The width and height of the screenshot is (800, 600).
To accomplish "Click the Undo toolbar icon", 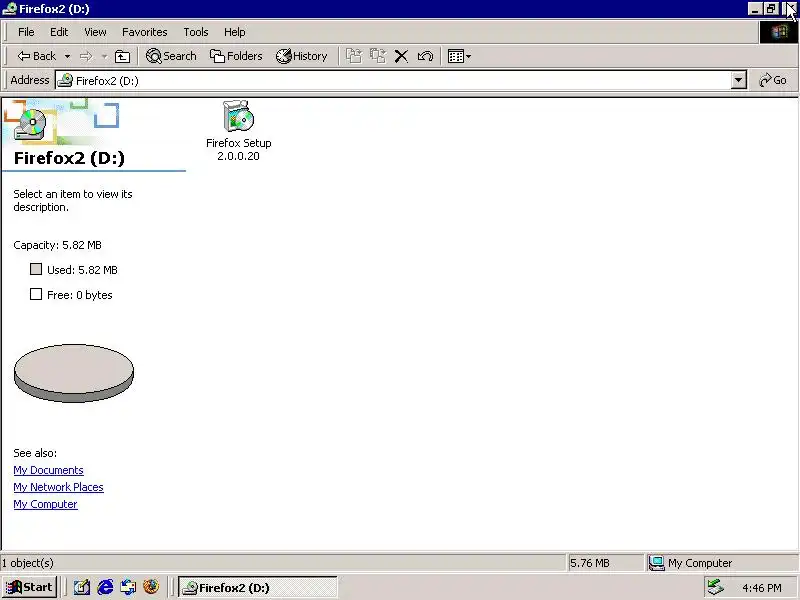I will pyautogui.click(x=425, y=56).
